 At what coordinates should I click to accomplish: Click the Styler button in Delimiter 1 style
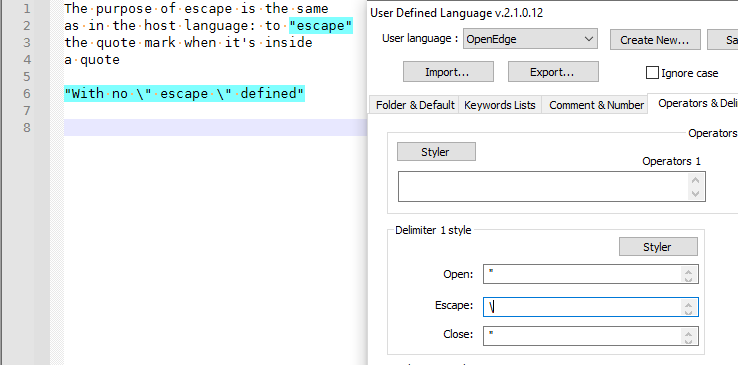pyautogui.click(x=658, y=246)
